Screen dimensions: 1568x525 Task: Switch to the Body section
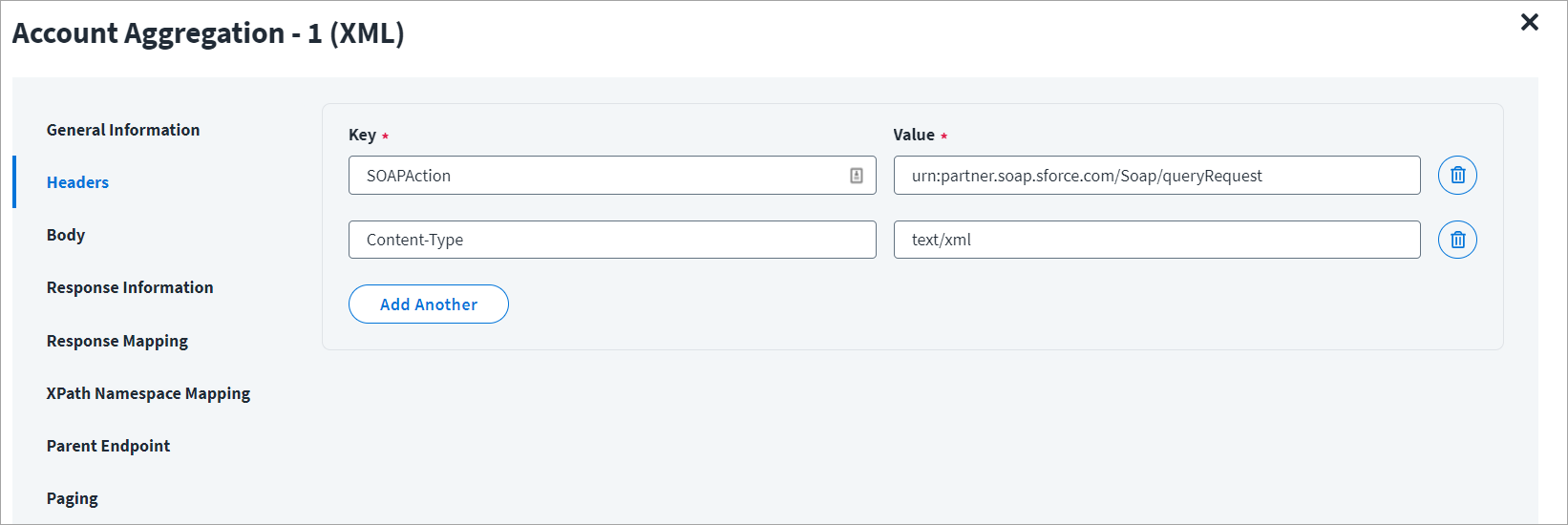click(66, 235)
